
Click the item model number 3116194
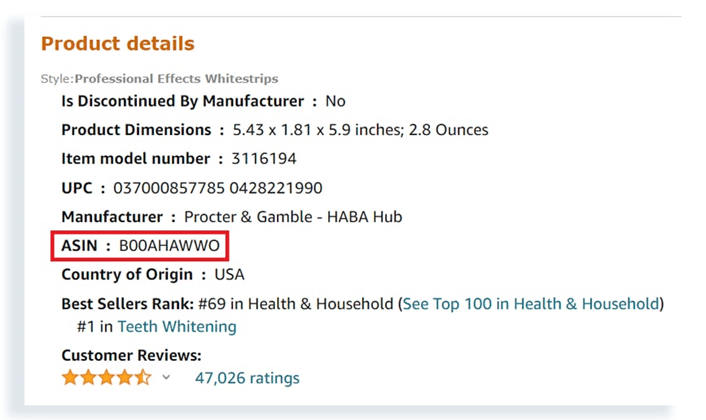click(x=264, y=159)
